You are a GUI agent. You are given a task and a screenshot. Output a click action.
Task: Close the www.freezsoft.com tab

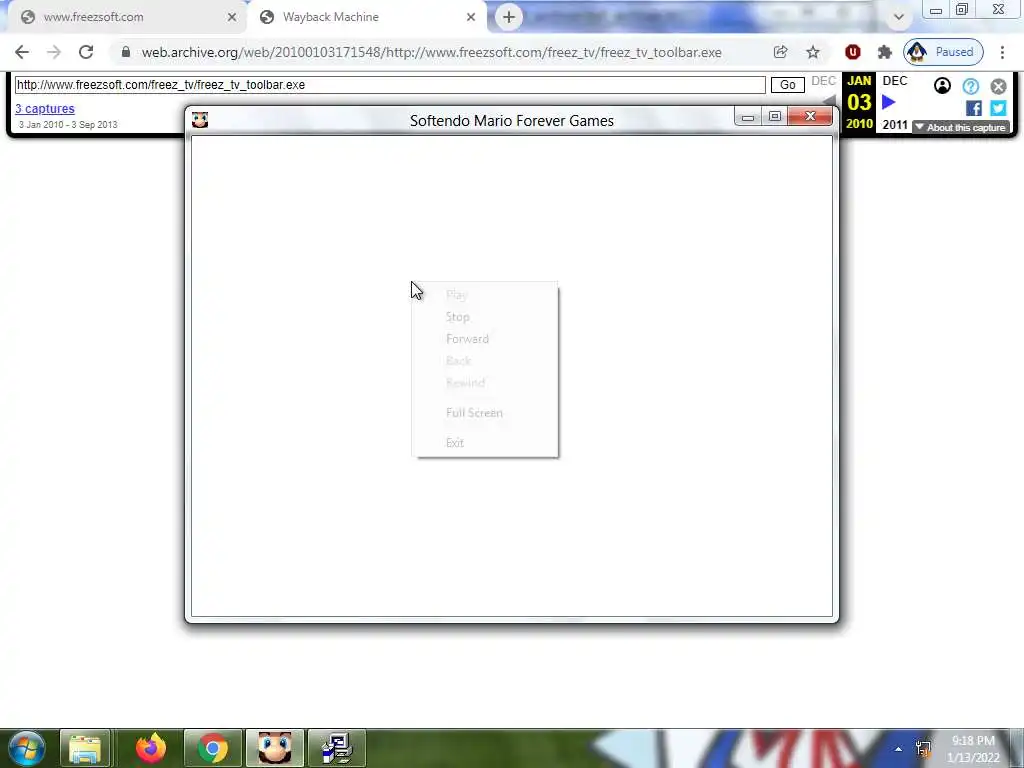click(x=232, y=18)
